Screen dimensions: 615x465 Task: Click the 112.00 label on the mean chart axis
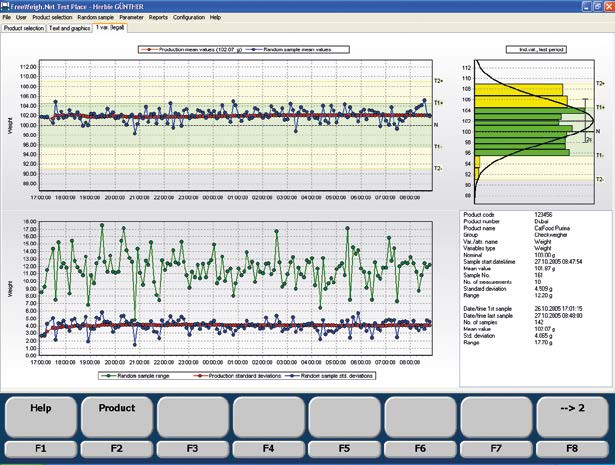pyautogui.click(x=28, y=67)
